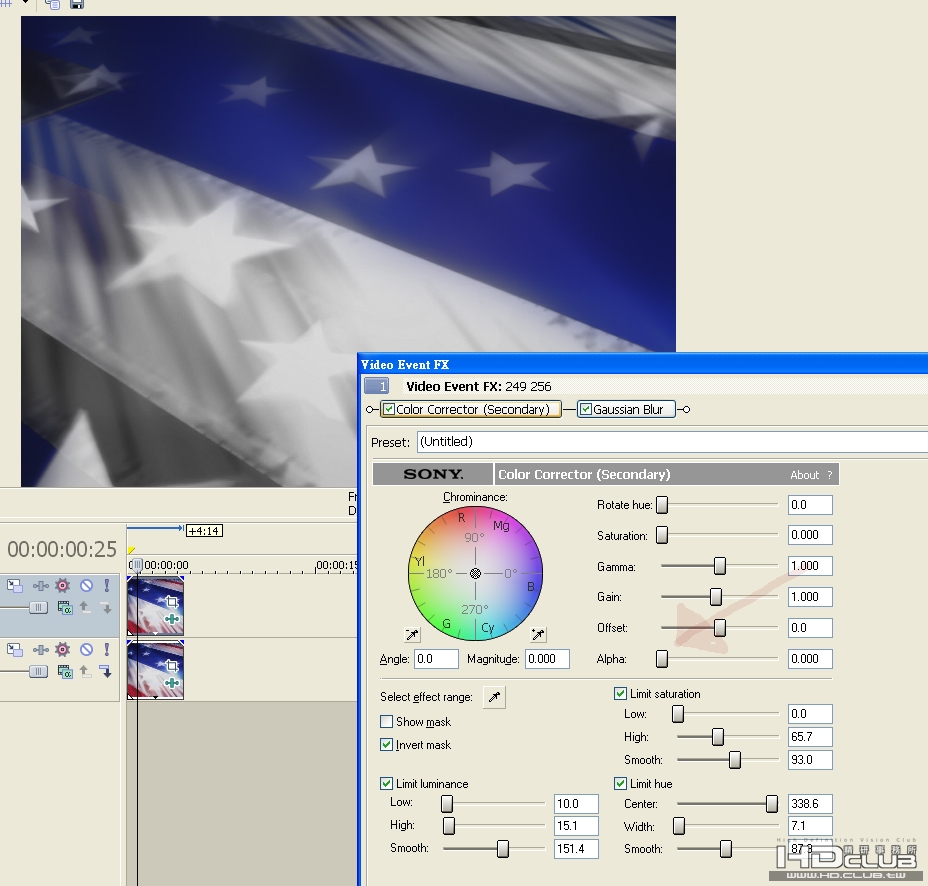Click the Limit saturation High slider handle
Viewport: 928px width, 886px height.
(x=718, y=737)
